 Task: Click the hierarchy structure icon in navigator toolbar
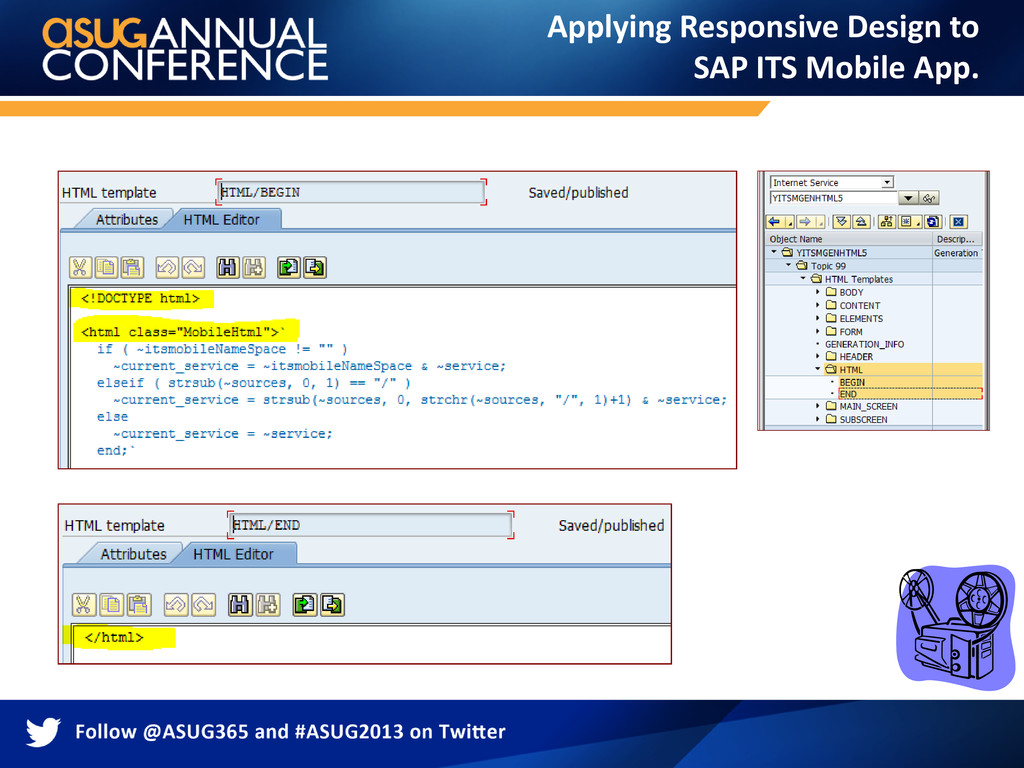click(887, 222)
